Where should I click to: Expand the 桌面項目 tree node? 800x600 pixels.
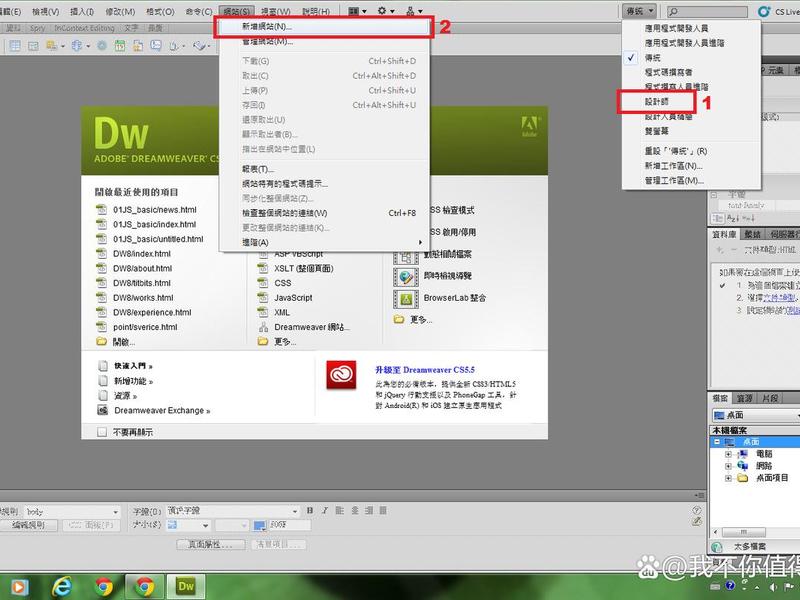[x=728, y=478]
